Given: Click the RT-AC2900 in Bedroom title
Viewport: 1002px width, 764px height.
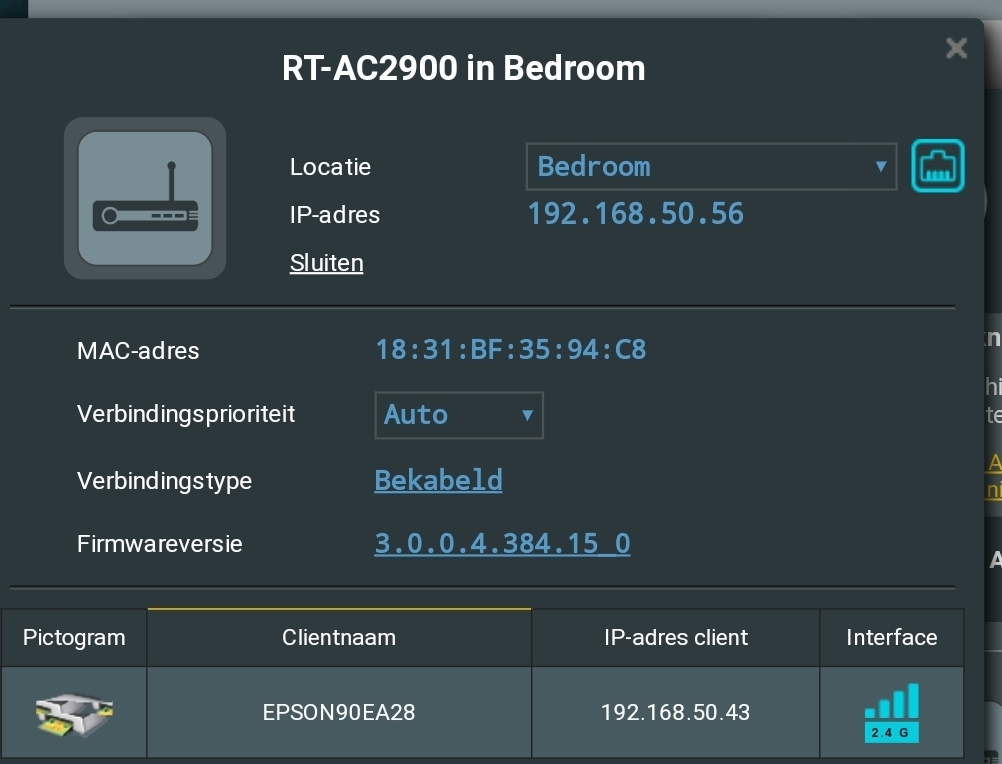Looking at the screenshot, I should 464,68.
